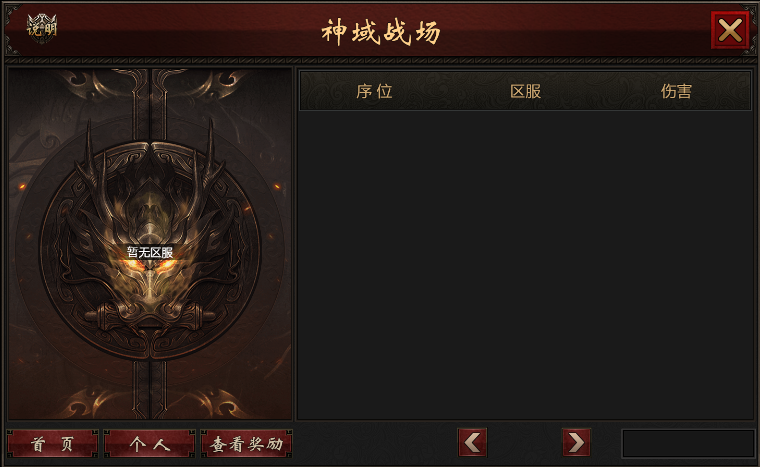Switch to the 首页 tab
The width and height of the screenshot is (760, 467).
tap(52, 443)
